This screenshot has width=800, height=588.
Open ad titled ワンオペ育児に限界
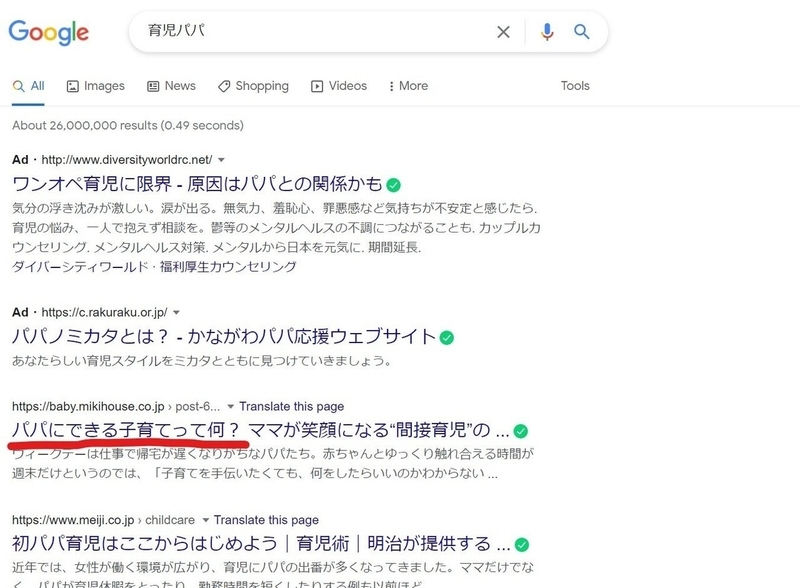click(x=197, y=184)
